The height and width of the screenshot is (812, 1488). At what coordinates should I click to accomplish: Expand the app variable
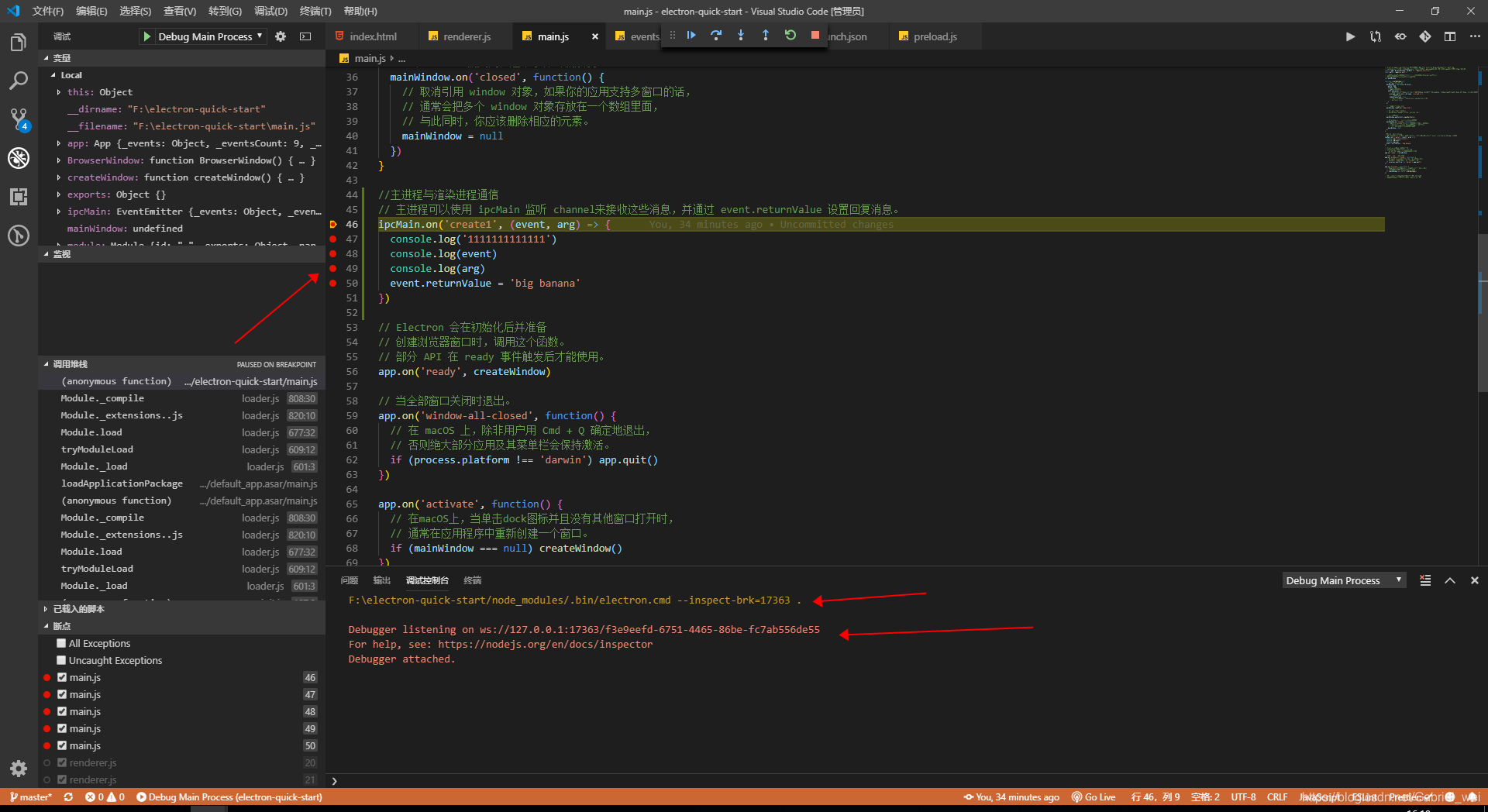click(x=59, y=143)
